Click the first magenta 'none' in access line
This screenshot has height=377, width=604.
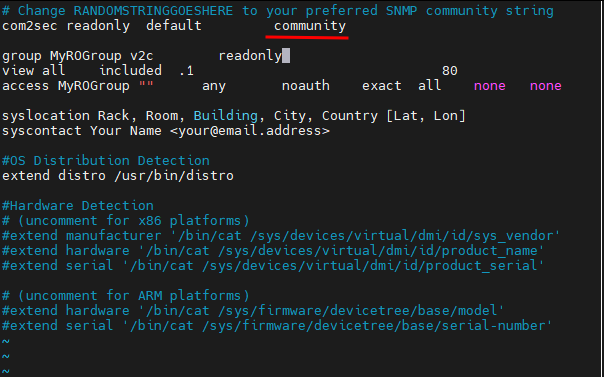(x=490, y=85)
